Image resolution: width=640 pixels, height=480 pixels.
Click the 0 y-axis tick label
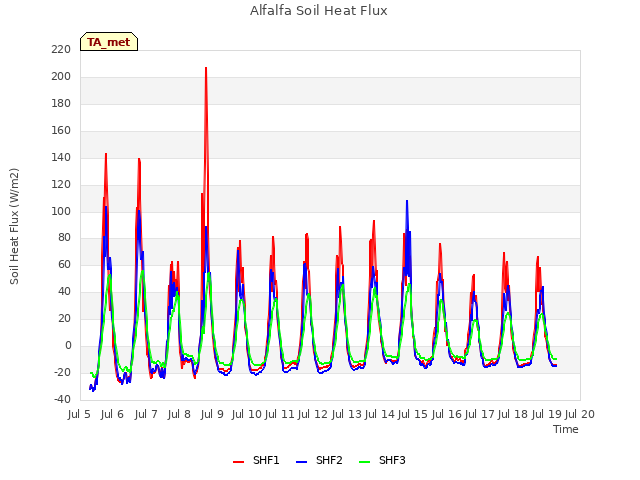coord(68,345)
